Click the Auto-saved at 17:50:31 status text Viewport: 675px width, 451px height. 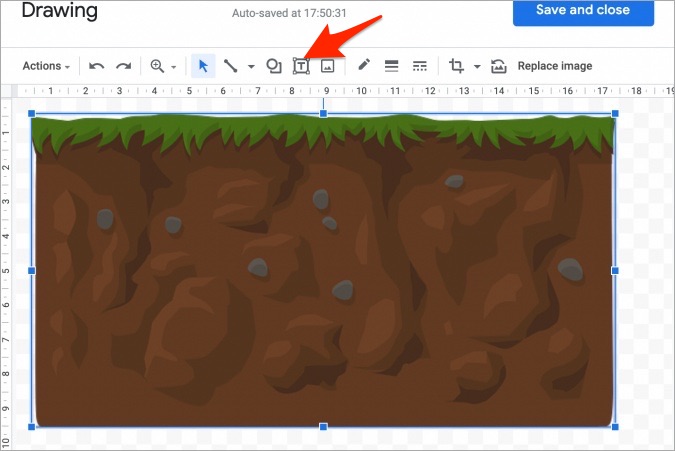click(289, 13)
